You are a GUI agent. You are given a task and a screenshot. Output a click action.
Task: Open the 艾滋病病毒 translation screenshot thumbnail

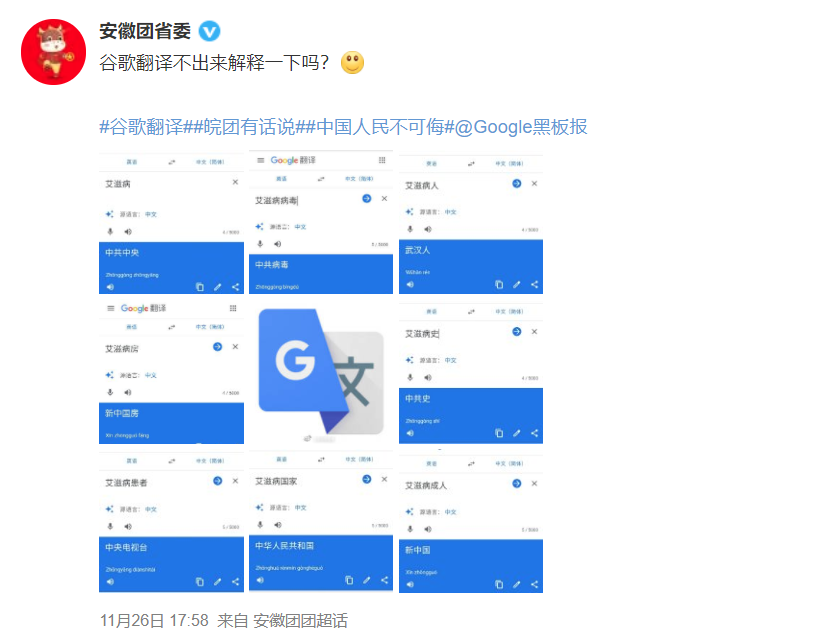pyautogui.click(x=321, y=222)
